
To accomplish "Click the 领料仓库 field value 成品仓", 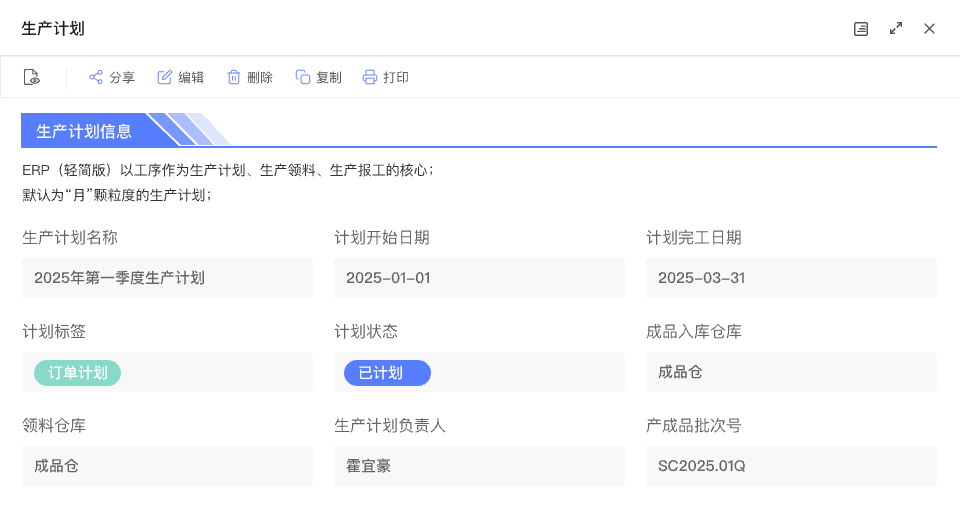I will pos(167,466).
